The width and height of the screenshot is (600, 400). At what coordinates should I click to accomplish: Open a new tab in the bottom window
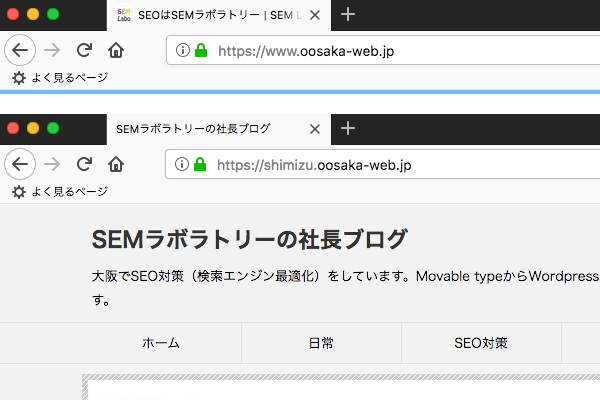pos(348,128)
